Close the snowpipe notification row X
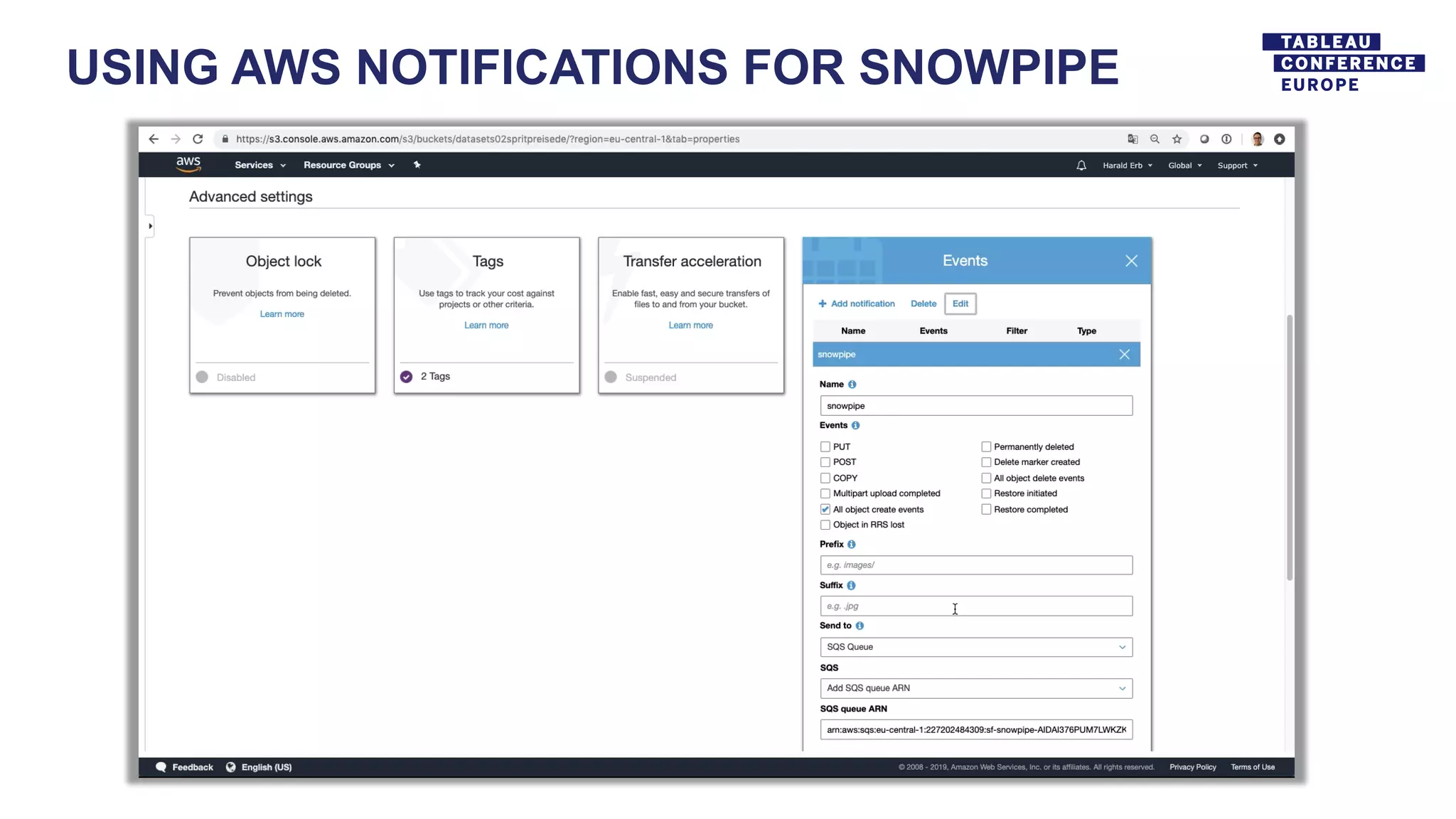Image resolution: width=1456 pixels, height=819 pixels. coord(1124,354)
